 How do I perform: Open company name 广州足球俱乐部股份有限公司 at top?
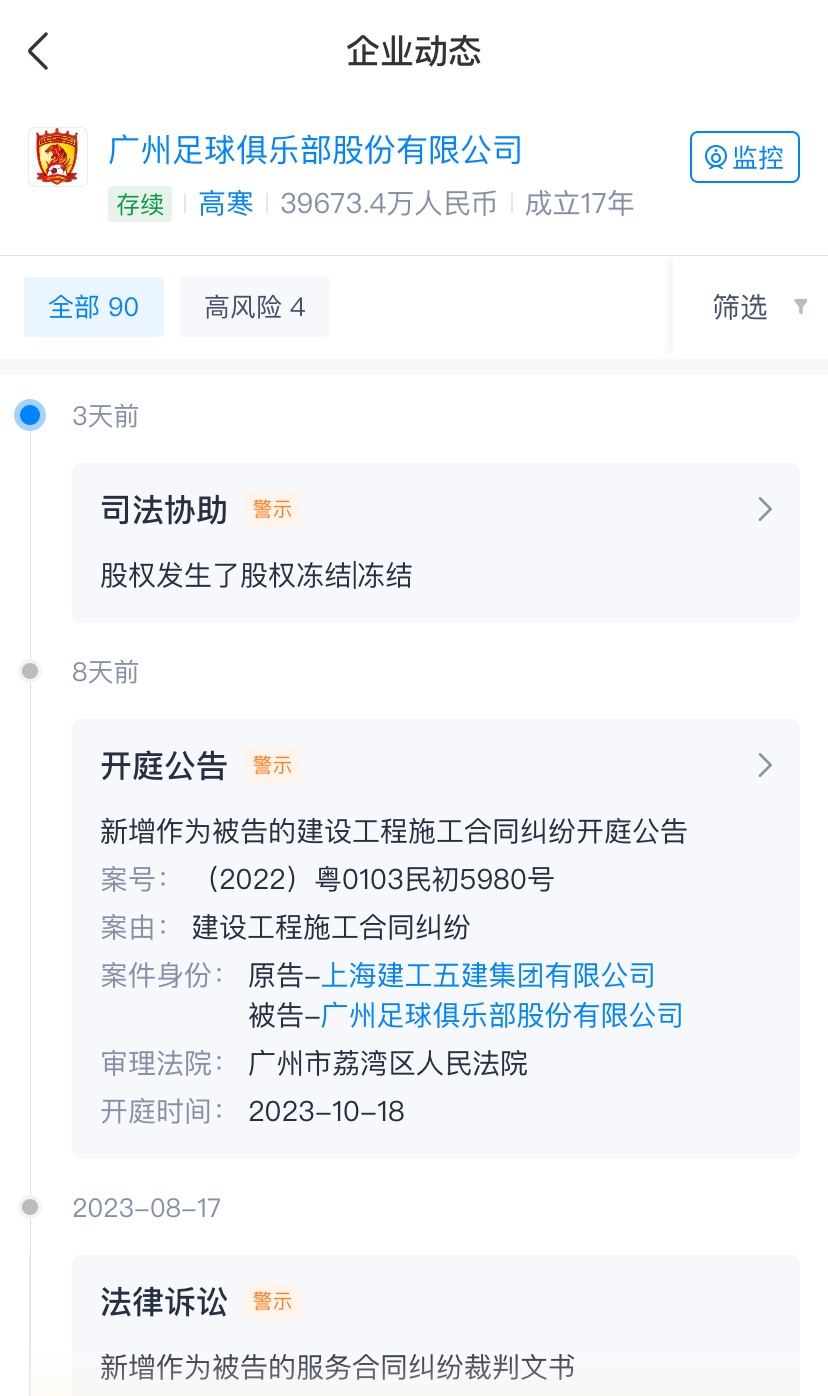pos(315,150)
